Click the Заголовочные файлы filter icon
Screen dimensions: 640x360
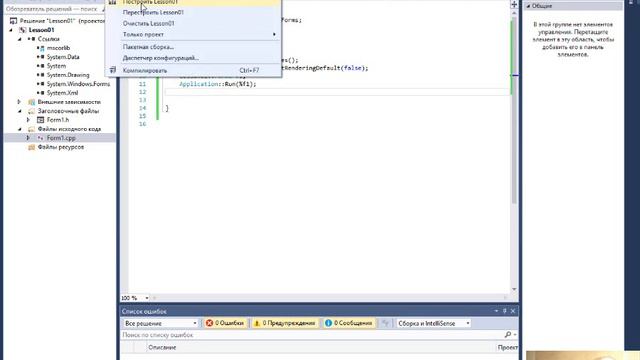(x=31, y=111)
